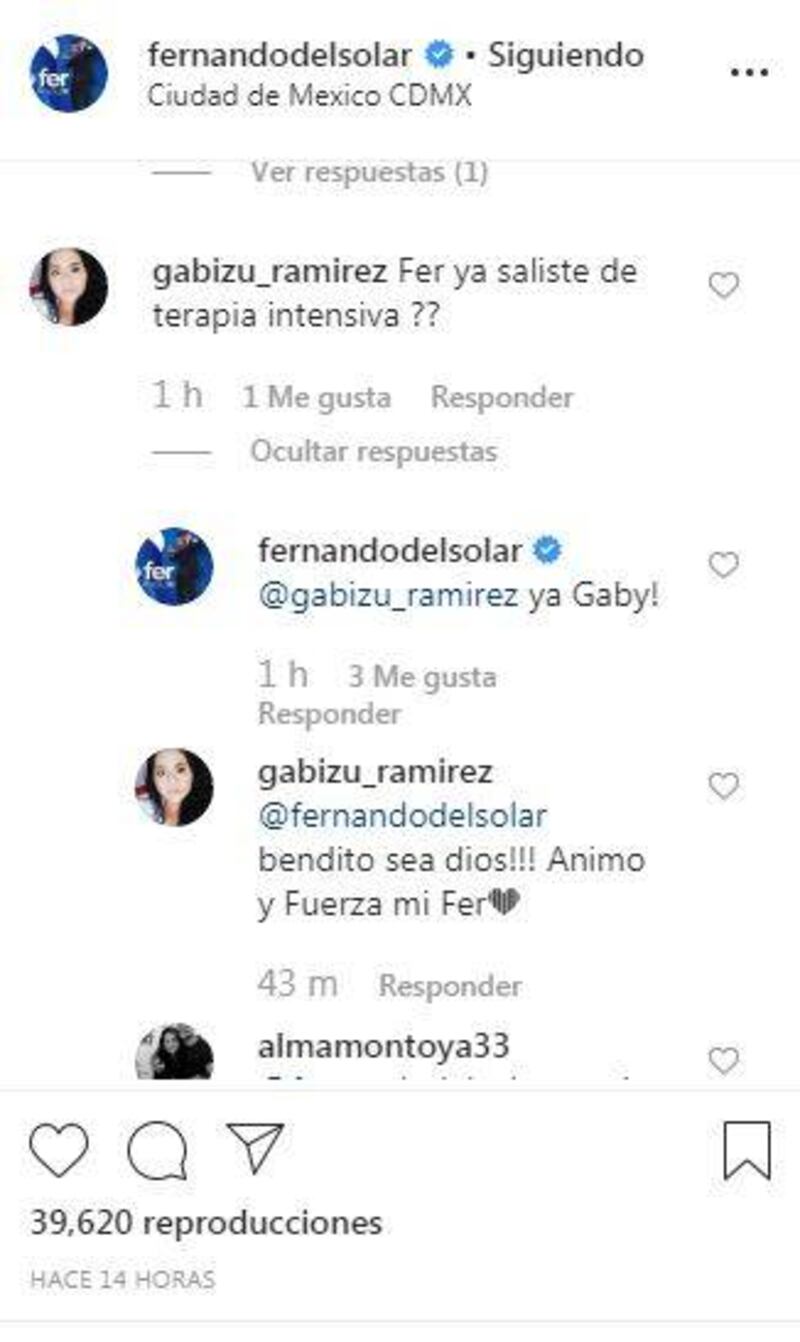The image size is (800, 1342).
Task: Like fernandodelsolar's 'ya Gaby!' reply
Action: pyautogui.click(x=723, y=566)
